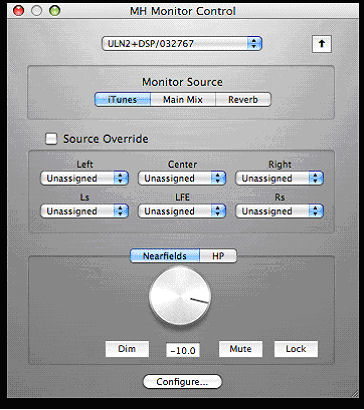Toggle the Mute button
Viewport: 364px width, 410px height.
click(x=240, y=349)
